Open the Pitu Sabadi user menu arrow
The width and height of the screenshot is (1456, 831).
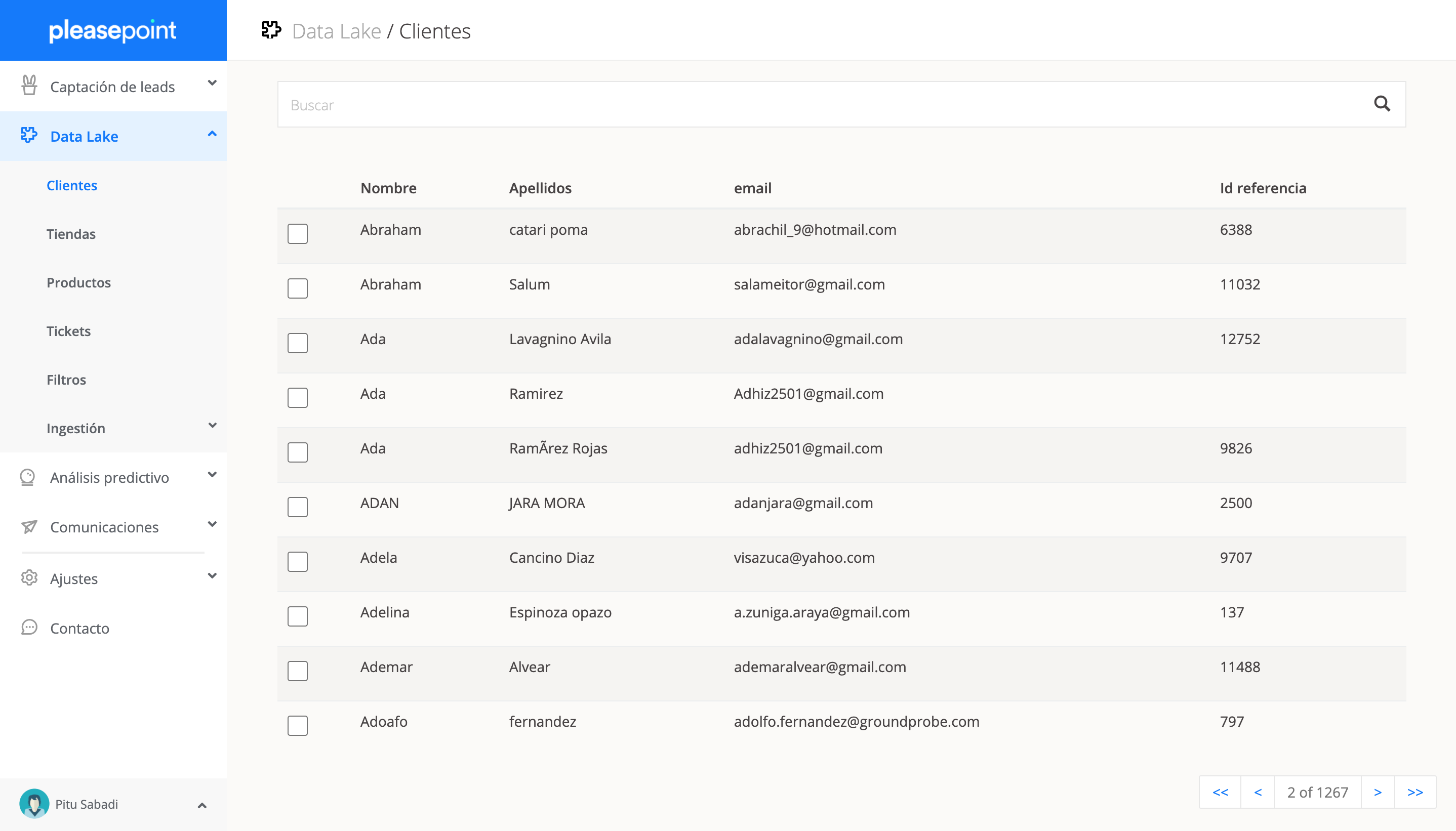tap(201, 805)
